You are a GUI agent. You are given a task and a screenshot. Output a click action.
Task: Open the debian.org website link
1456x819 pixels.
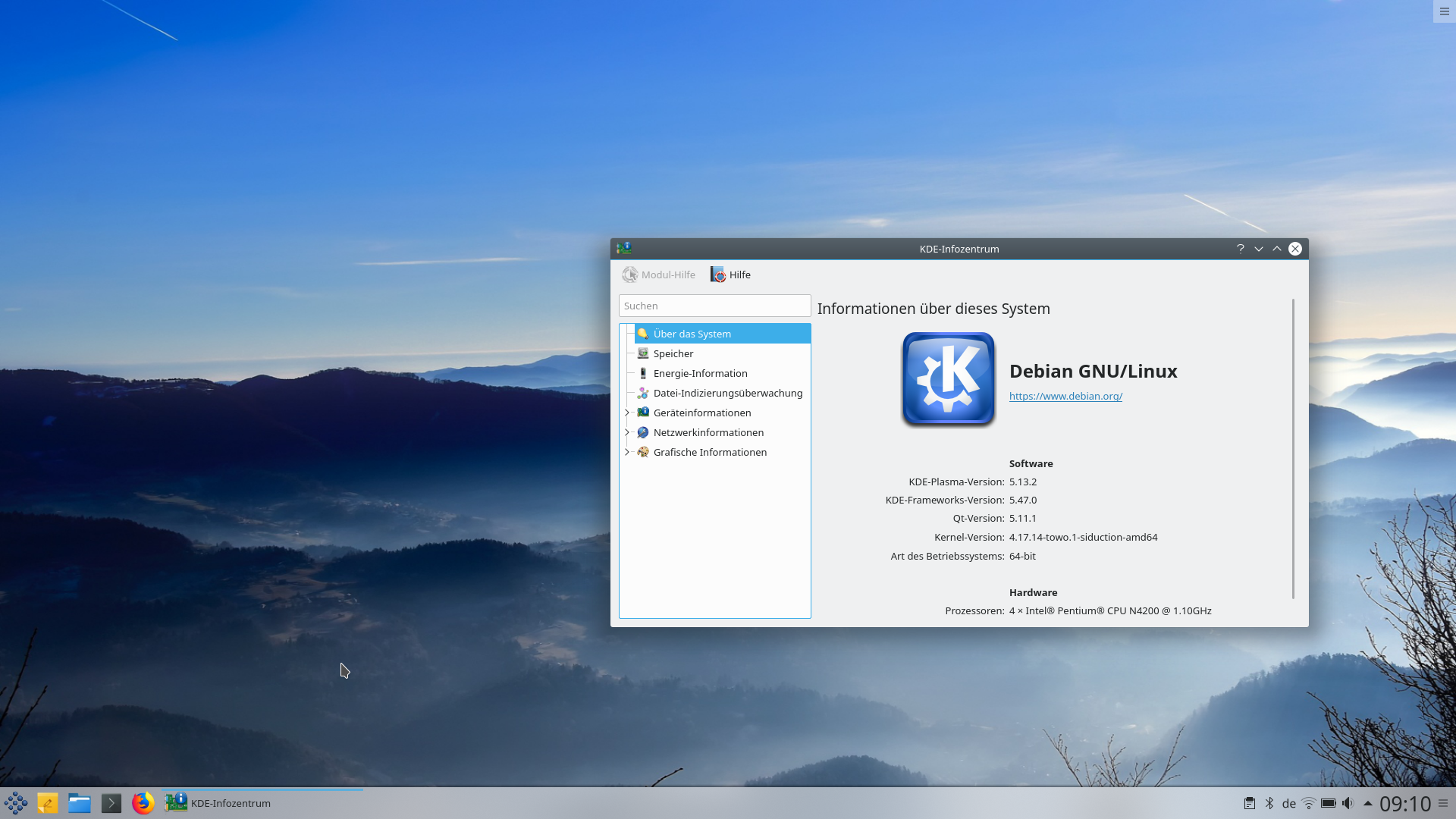click(1065, 396)
